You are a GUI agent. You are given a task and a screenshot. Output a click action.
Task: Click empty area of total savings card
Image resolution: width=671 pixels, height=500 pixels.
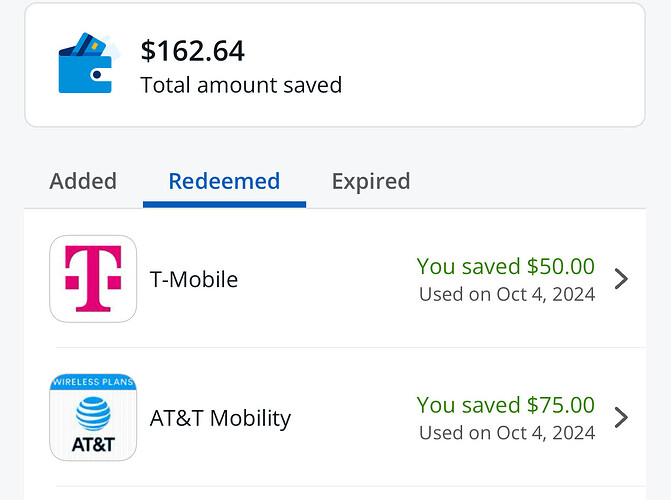click(492, 65)
